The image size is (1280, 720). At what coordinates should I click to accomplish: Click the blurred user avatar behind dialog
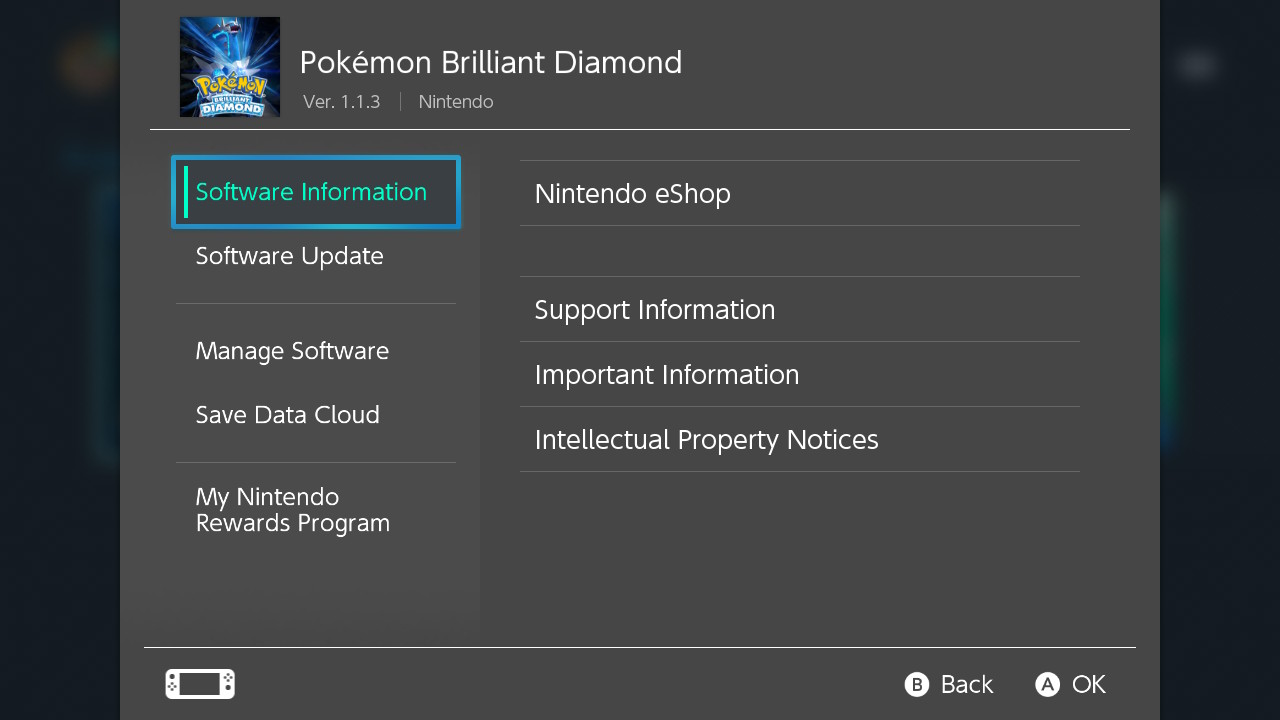pyautogui.click(x=90, y=65)
